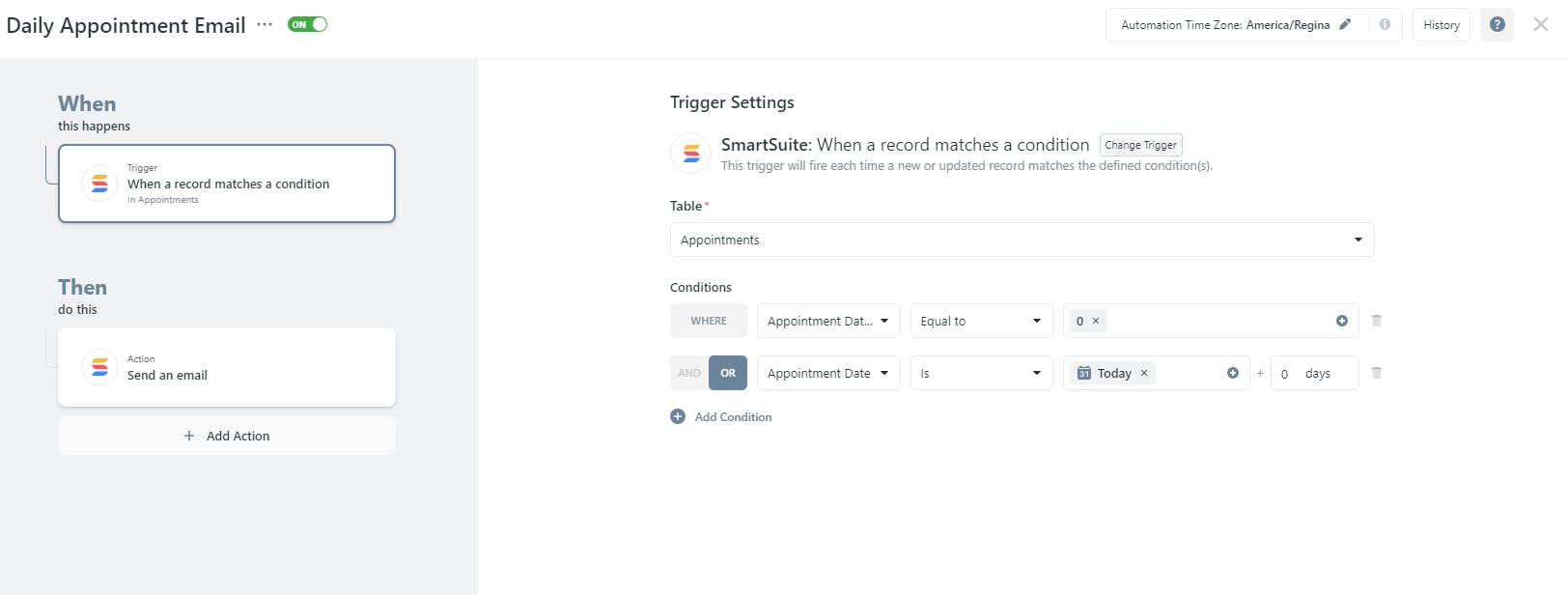Select the trigger step card
This screenshot has width=1568, height=595.
(227, 184)
